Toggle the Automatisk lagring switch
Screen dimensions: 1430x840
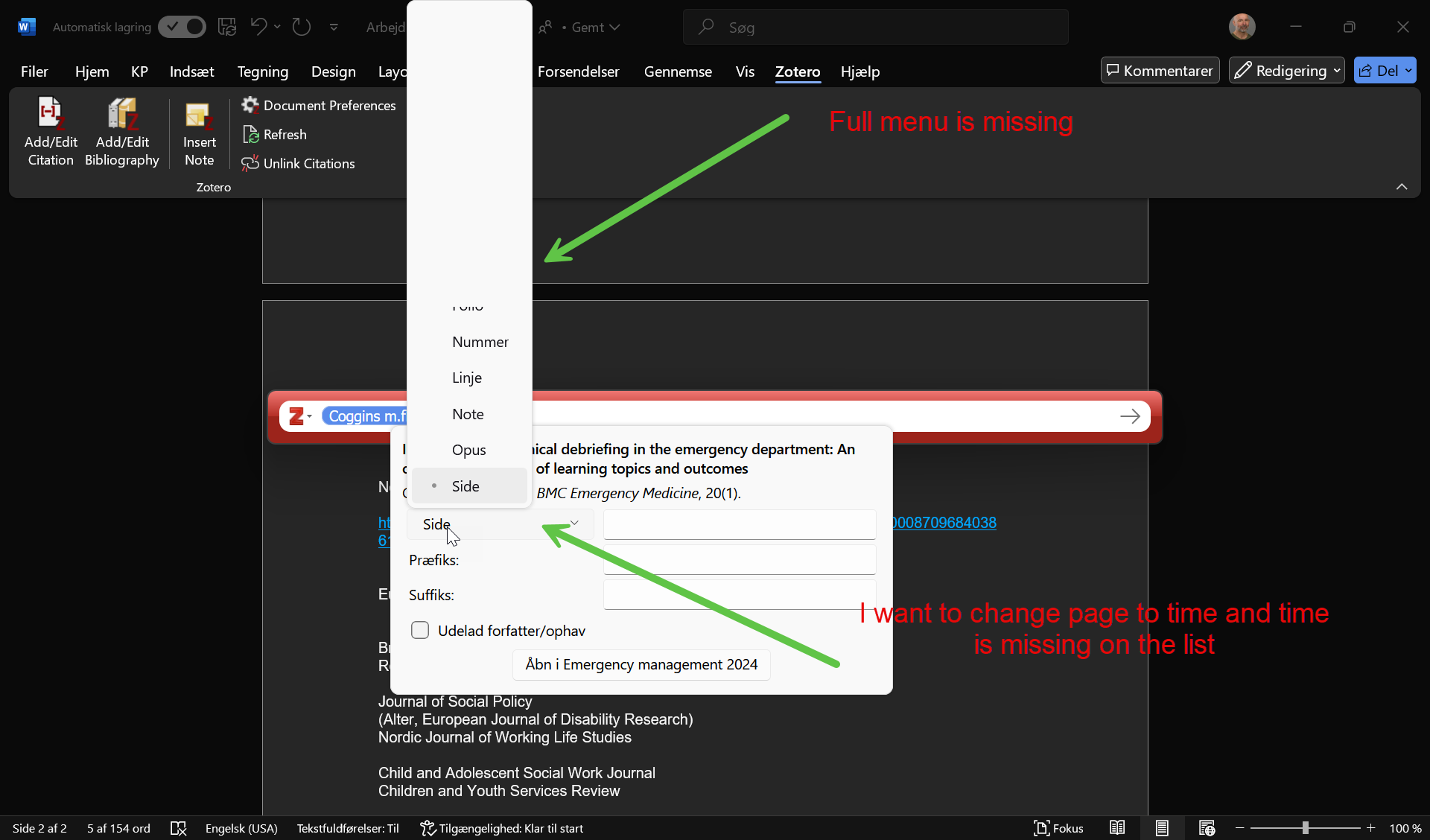[x=182, y=27]
